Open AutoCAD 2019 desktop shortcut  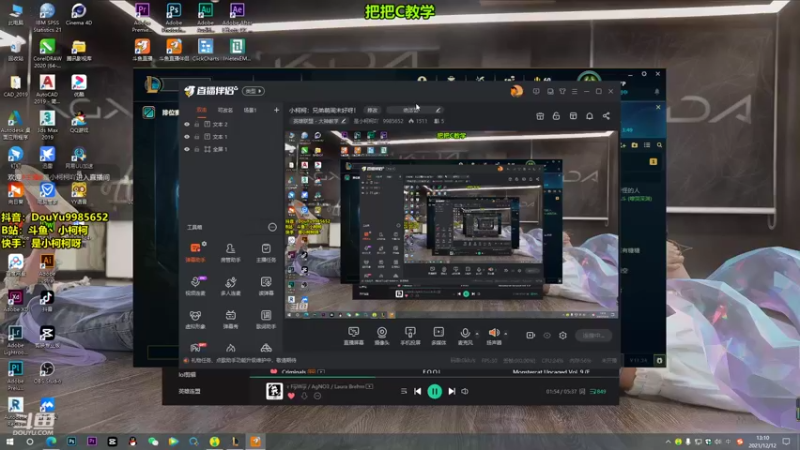[47, 88]
